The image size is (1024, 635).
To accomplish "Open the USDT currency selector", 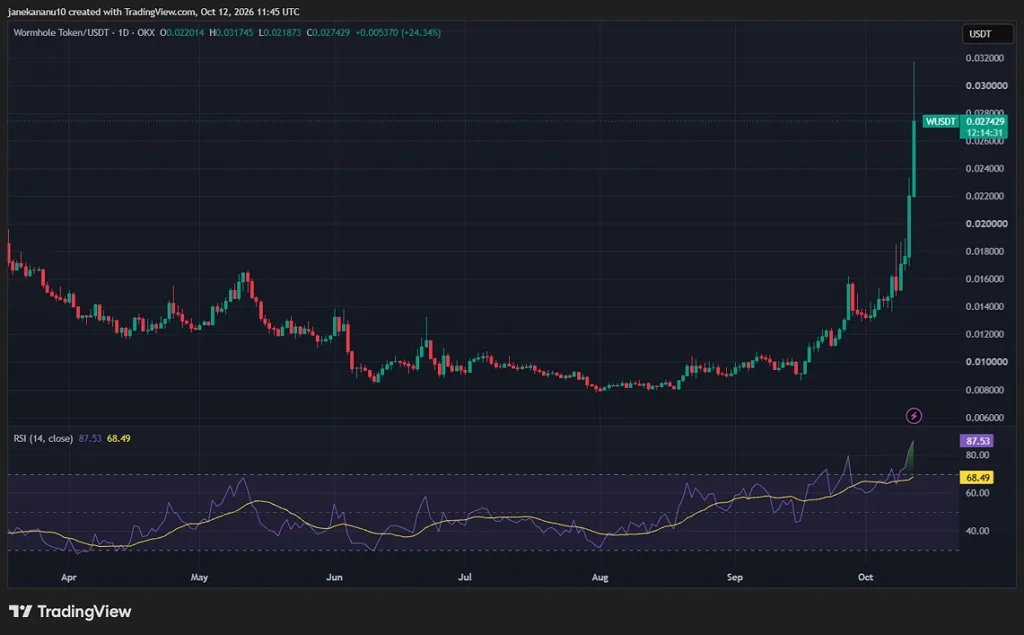I will [987, 34].
